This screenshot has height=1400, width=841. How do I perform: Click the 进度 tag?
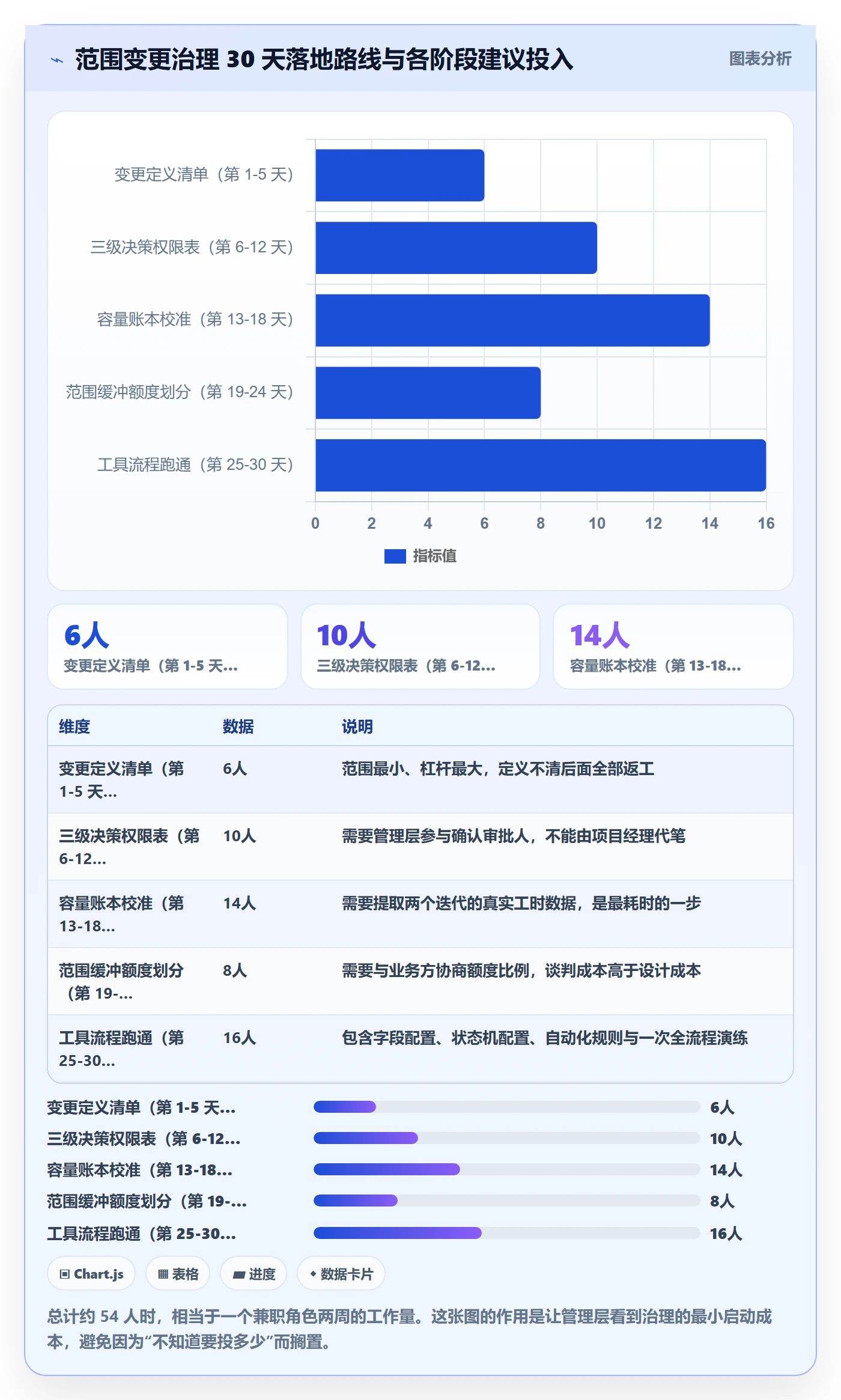pyautogui.click(x=254, y=1274)
